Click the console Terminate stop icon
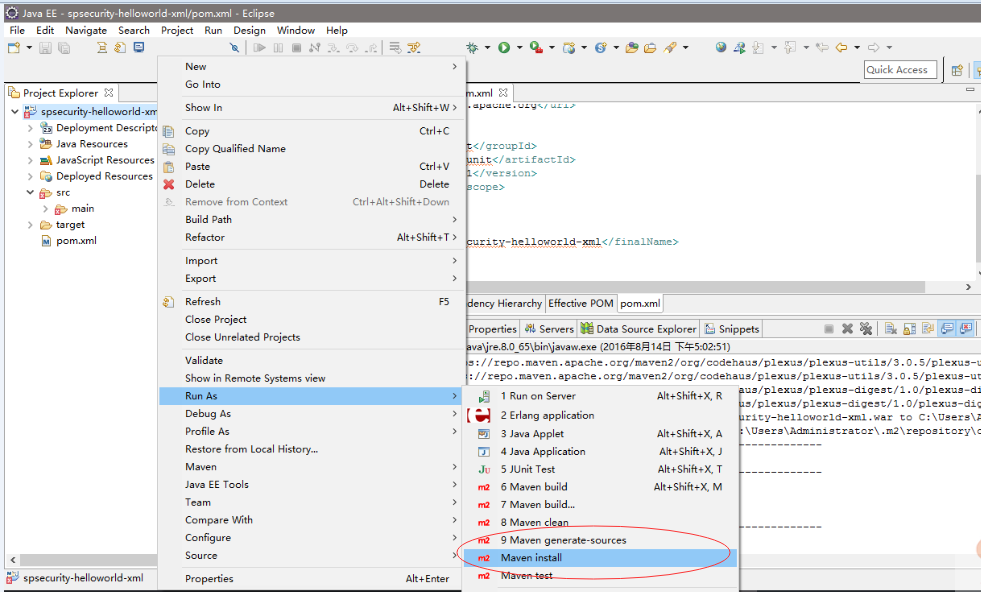The width and height of the screenshot is (981, 592). tap(829, 329)
